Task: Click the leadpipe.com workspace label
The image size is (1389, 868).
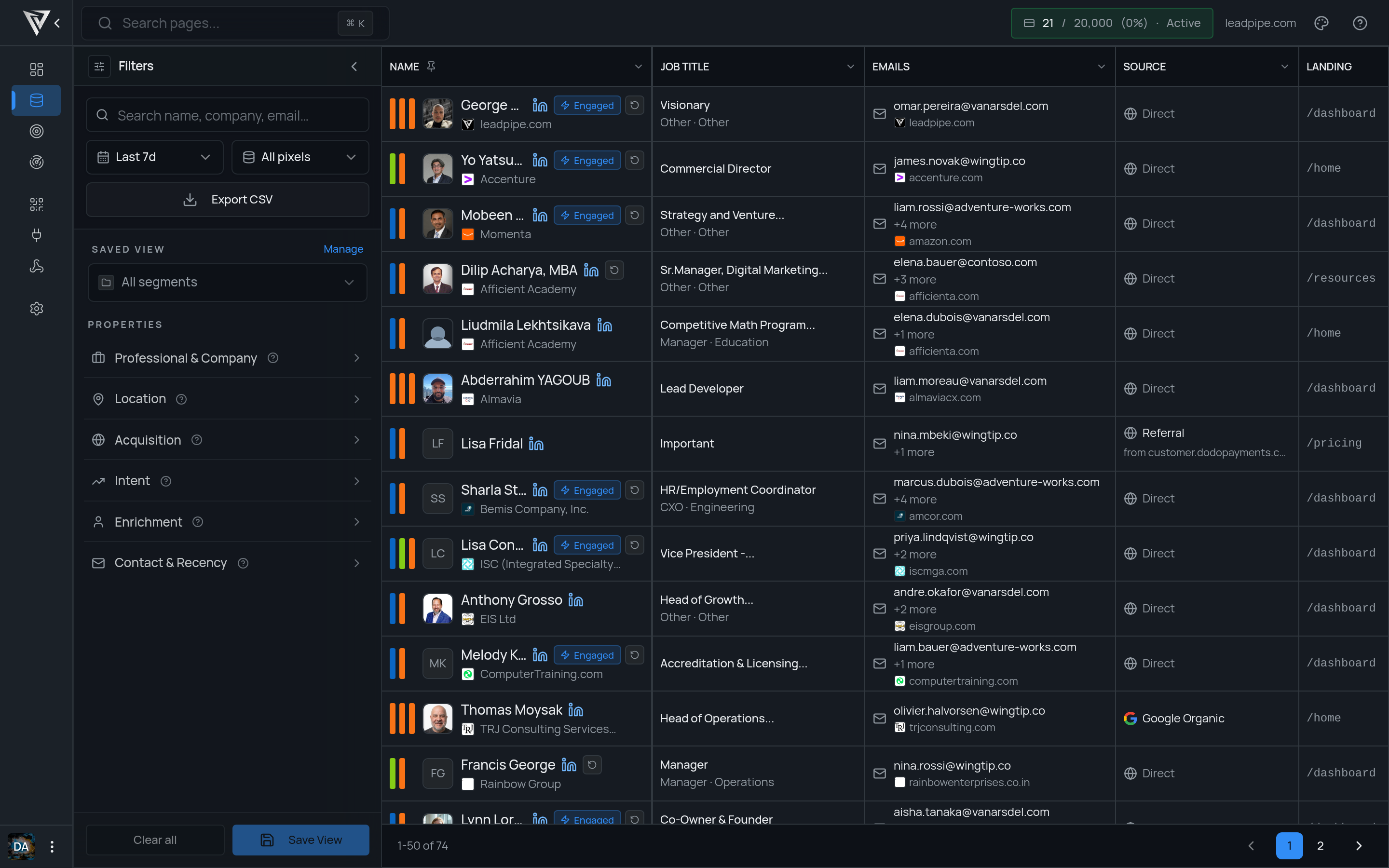Action: [x=1260, y=23]
